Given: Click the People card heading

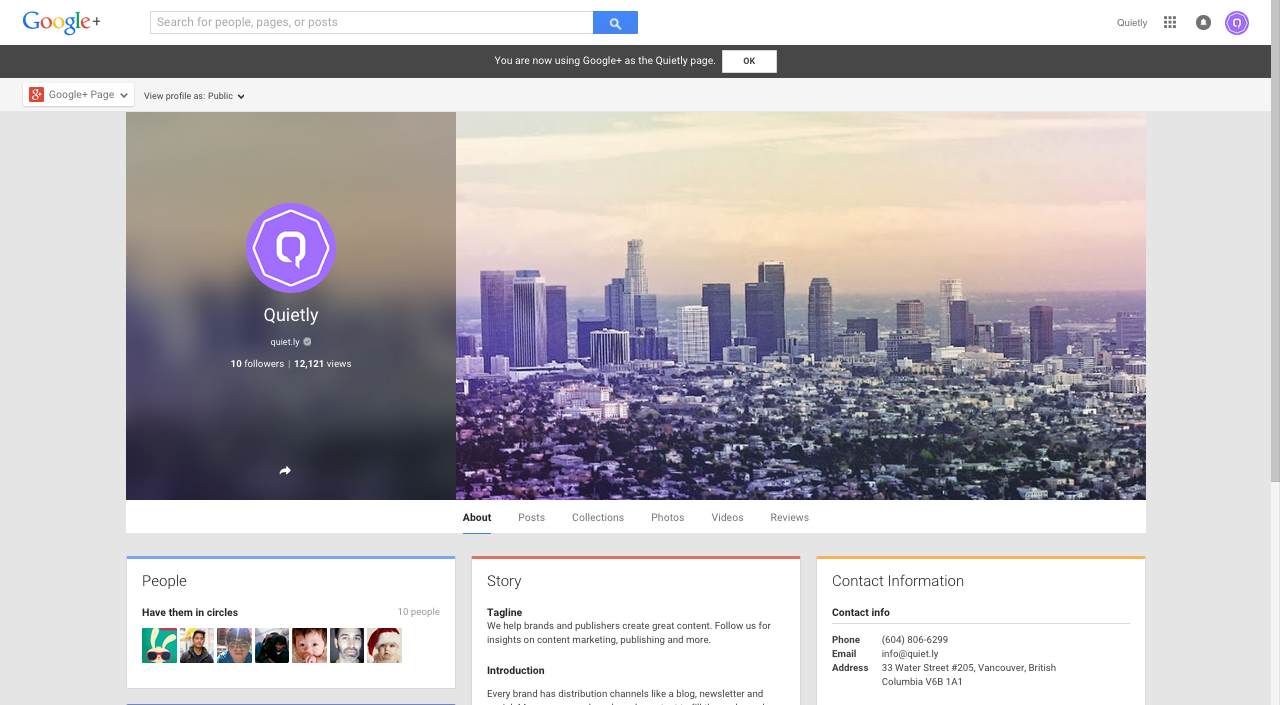Looking at the screenshot, I should pyautogui.click(x=164, y=581).
